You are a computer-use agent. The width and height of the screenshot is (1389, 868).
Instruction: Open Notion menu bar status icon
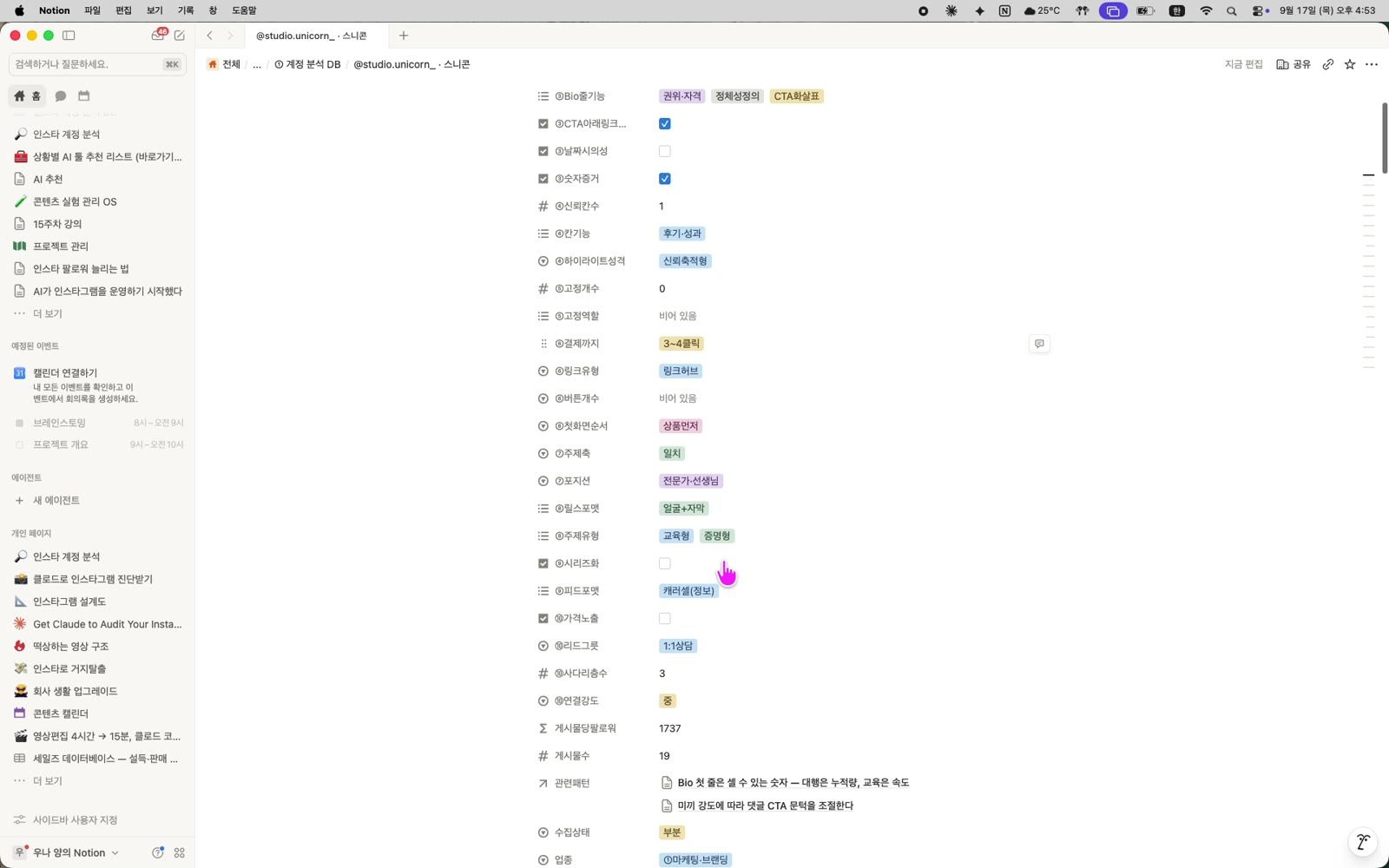1004,10
